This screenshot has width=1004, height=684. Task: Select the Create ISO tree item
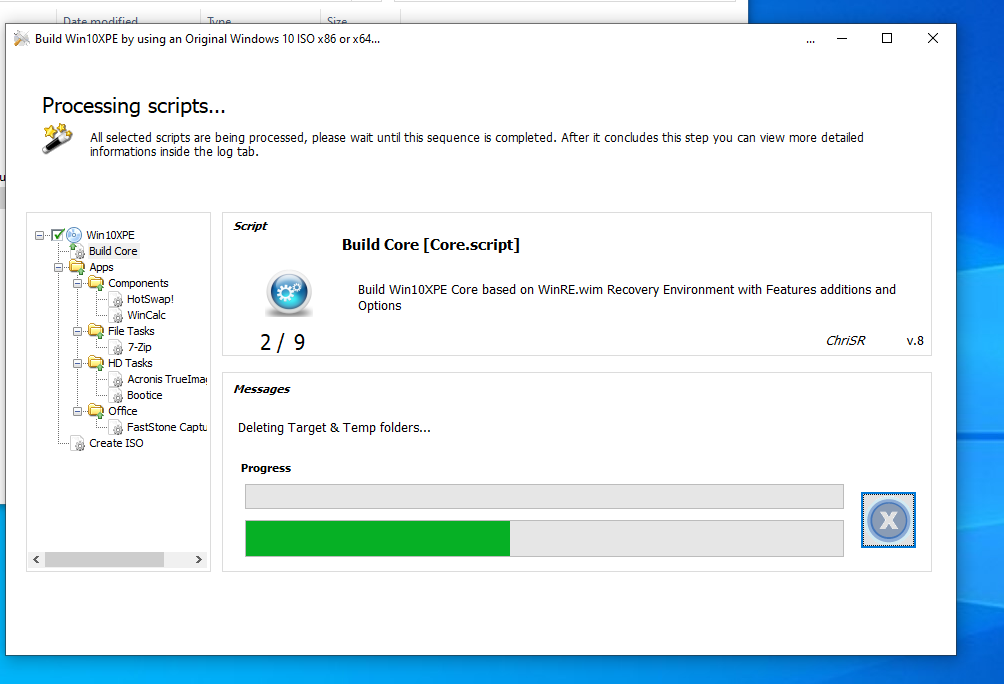pyautogui.click(x=117, y=443)
